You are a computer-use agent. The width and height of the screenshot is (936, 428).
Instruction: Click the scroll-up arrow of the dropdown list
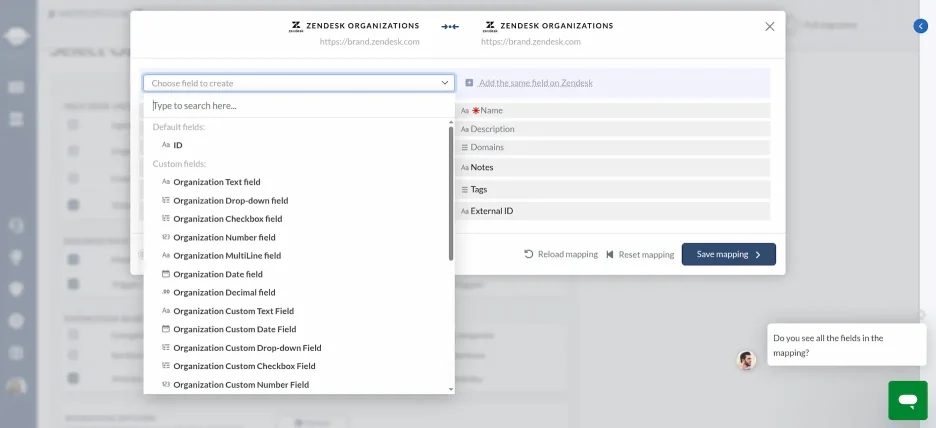point(451,122)
